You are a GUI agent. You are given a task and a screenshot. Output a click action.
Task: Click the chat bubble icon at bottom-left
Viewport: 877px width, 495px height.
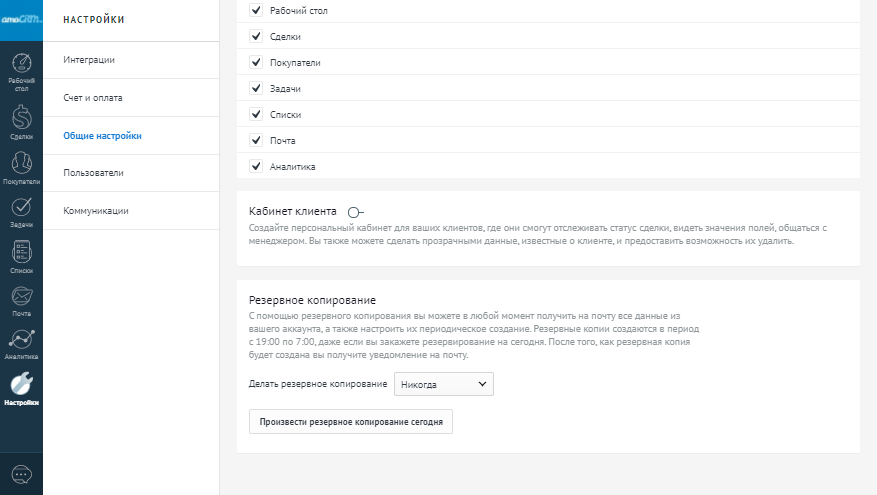point(21,472)
